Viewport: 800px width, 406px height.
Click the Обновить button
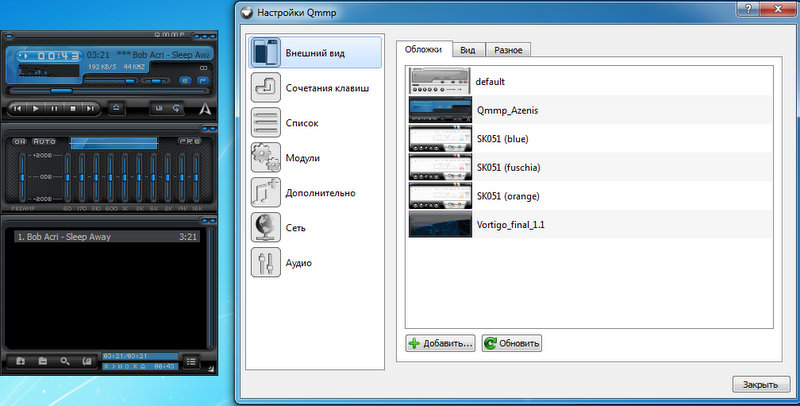(x=512, y=343)
